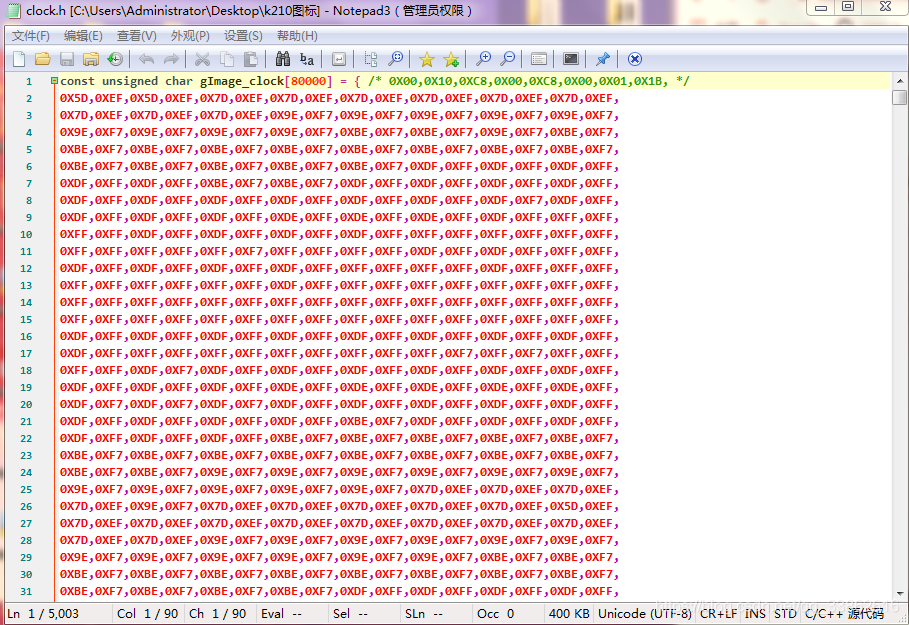909x625 pixels.
Task: Click the 'unsigned' keyword on line 1
Action: 130,81
